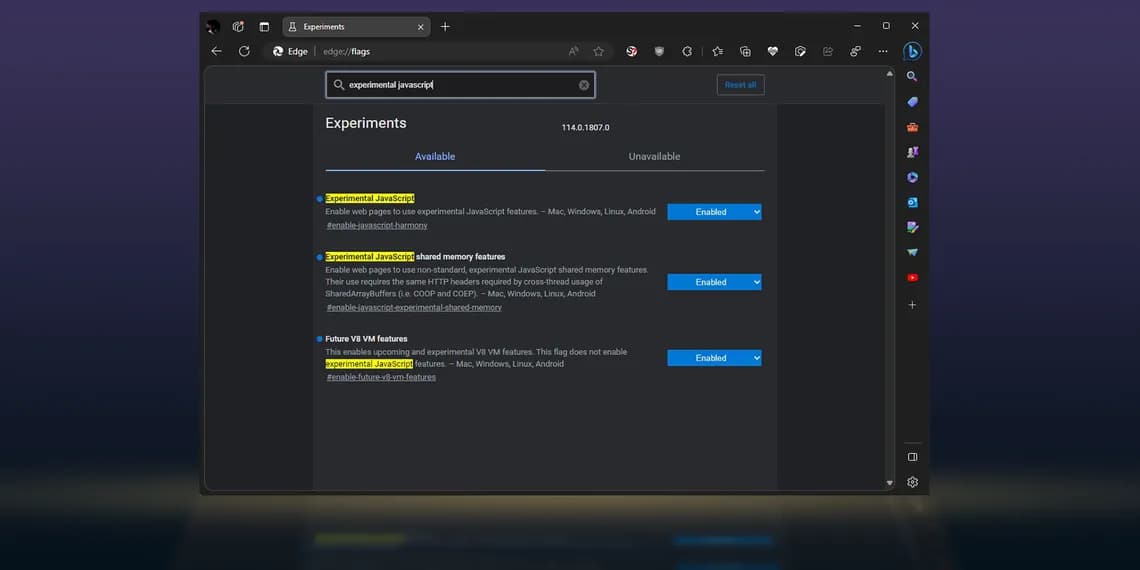
Task: Open YouTube from the Edge sidebar
Action: tap(912, 278)
